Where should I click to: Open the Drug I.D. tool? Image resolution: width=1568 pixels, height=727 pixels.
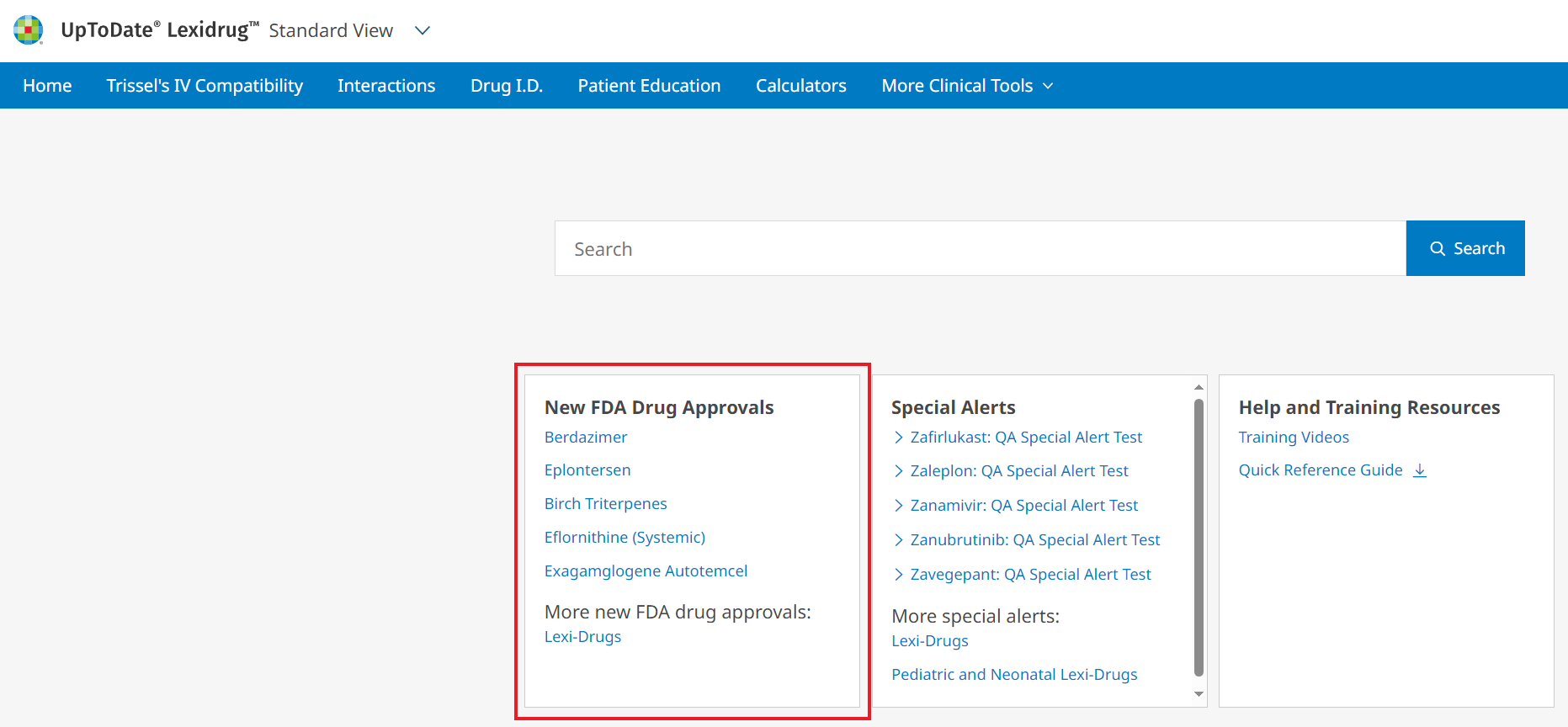506,86
